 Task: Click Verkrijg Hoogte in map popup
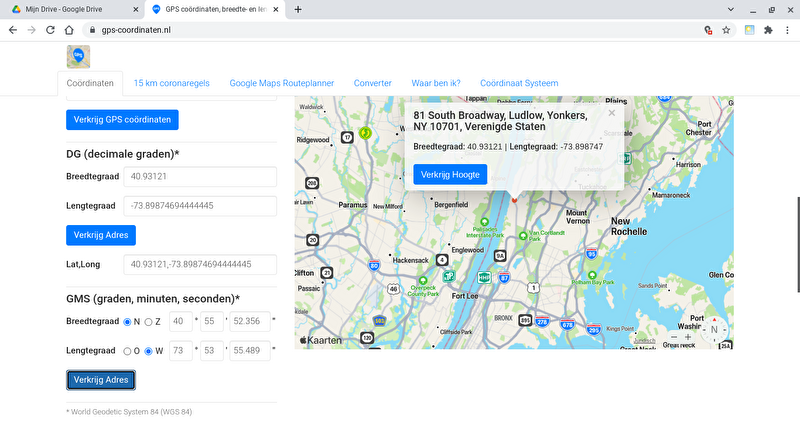450,175
